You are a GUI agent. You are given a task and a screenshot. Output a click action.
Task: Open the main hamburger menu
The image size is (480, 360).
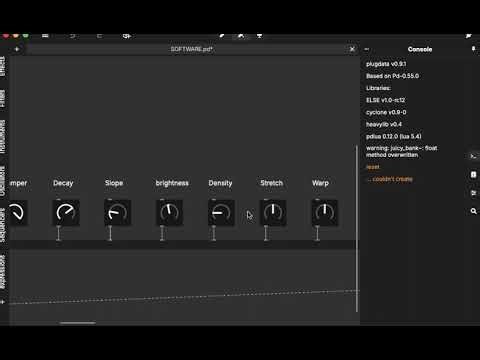[x=45, y=35]
